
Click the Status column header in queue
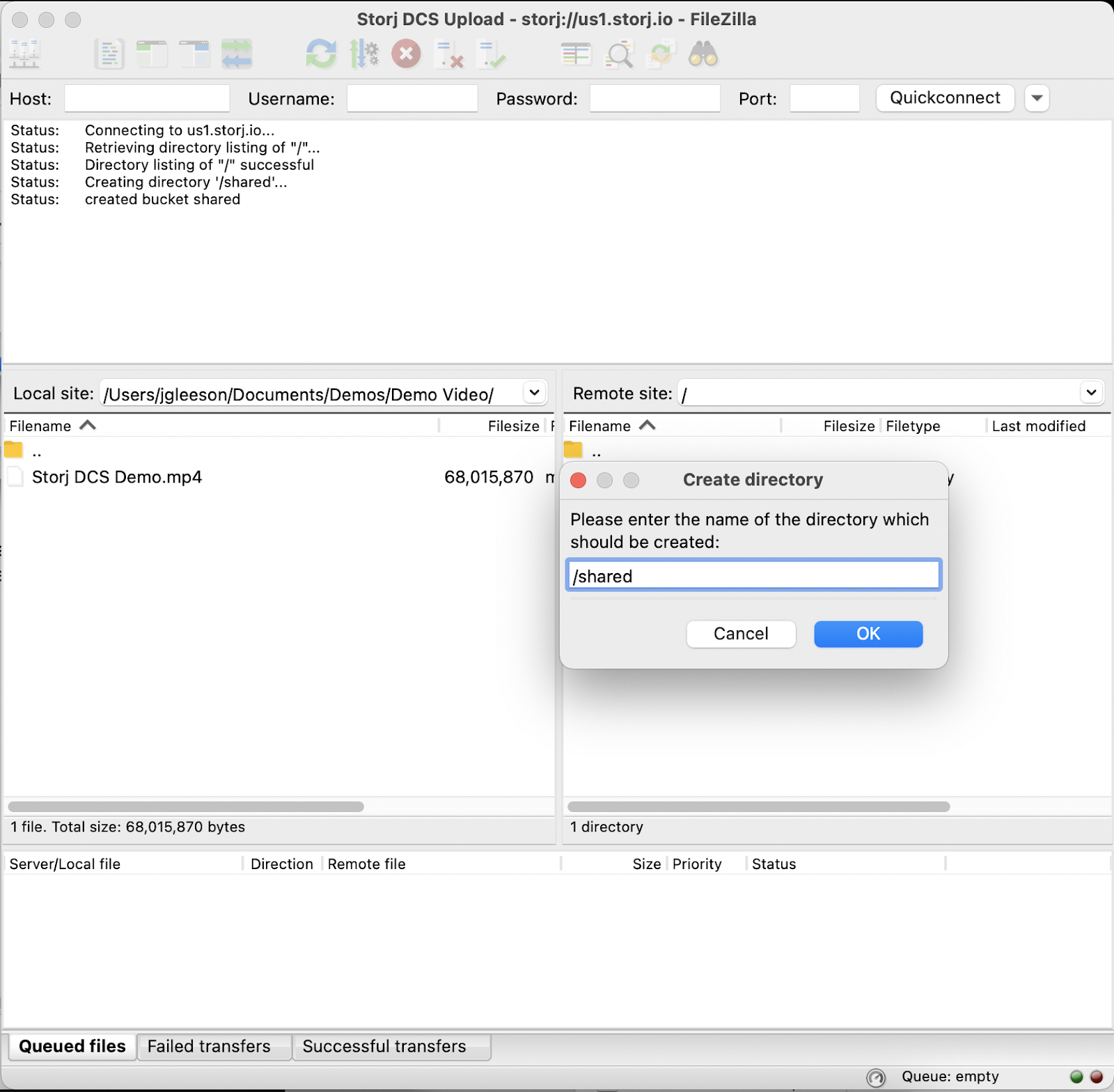[846, 864]
